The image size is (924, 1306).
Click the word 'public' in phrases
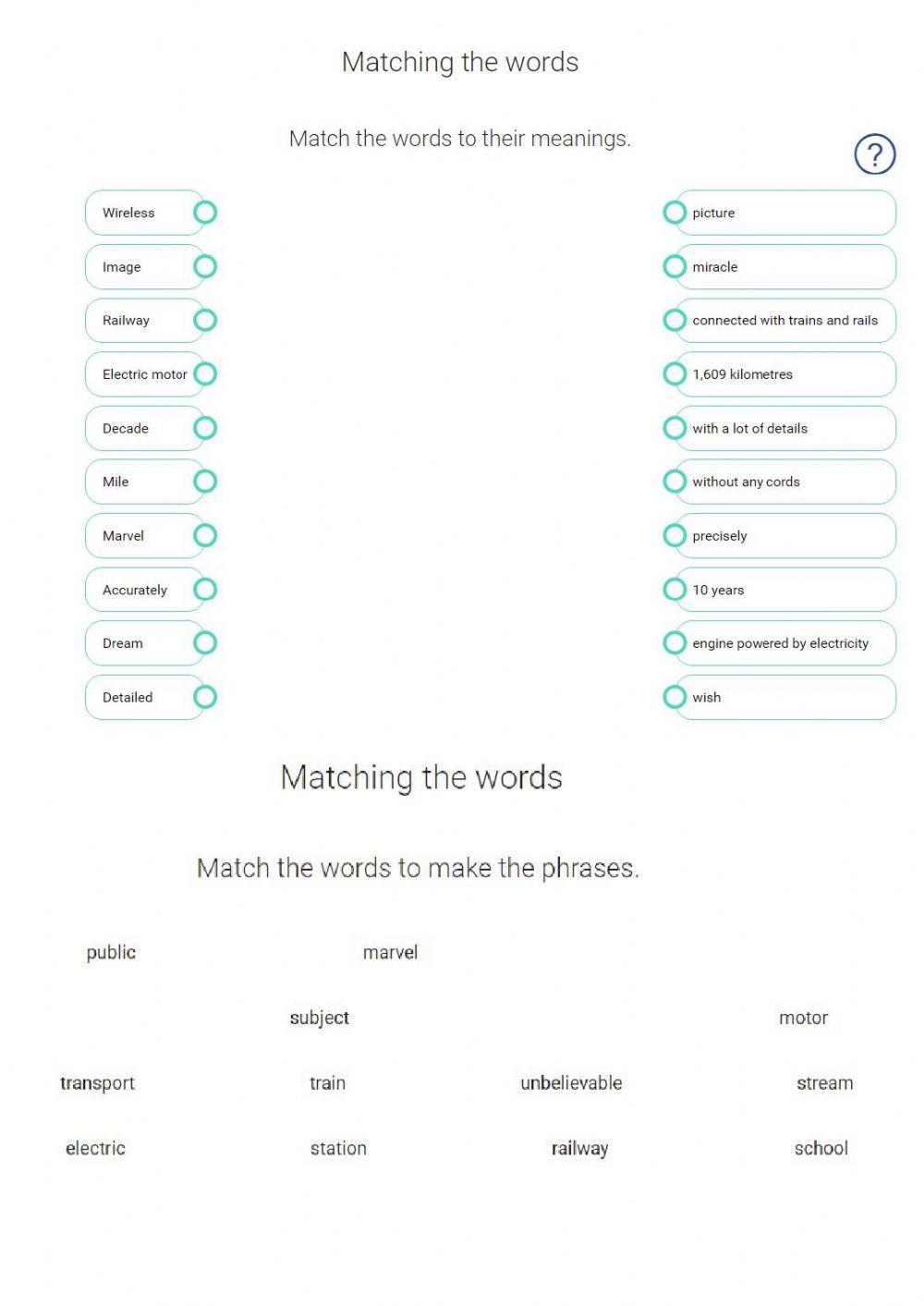(111, 953)
